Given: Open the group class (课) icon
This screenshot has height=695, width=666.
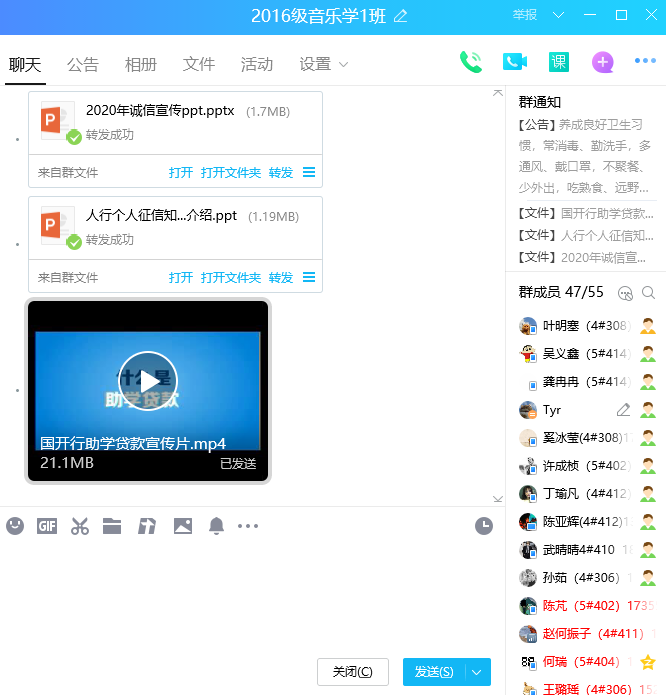Looking at the screenshot, I should click(x=559, y=62).
